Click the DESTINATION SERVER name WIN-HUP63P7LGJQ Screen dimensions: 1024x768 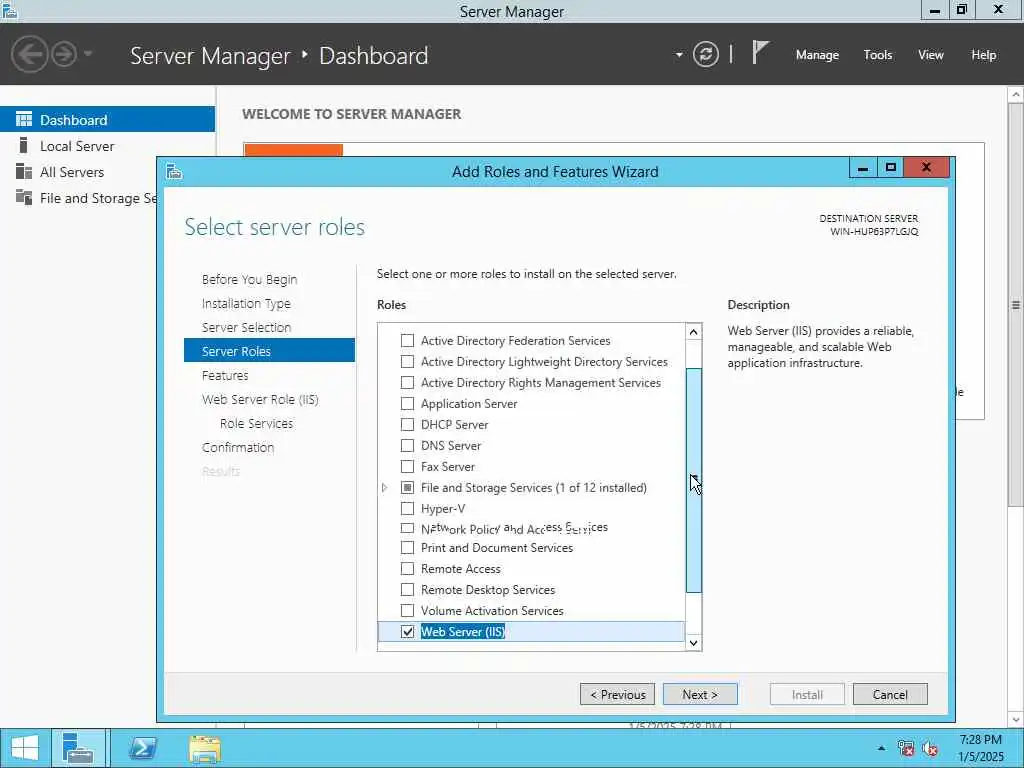[874, 232]
